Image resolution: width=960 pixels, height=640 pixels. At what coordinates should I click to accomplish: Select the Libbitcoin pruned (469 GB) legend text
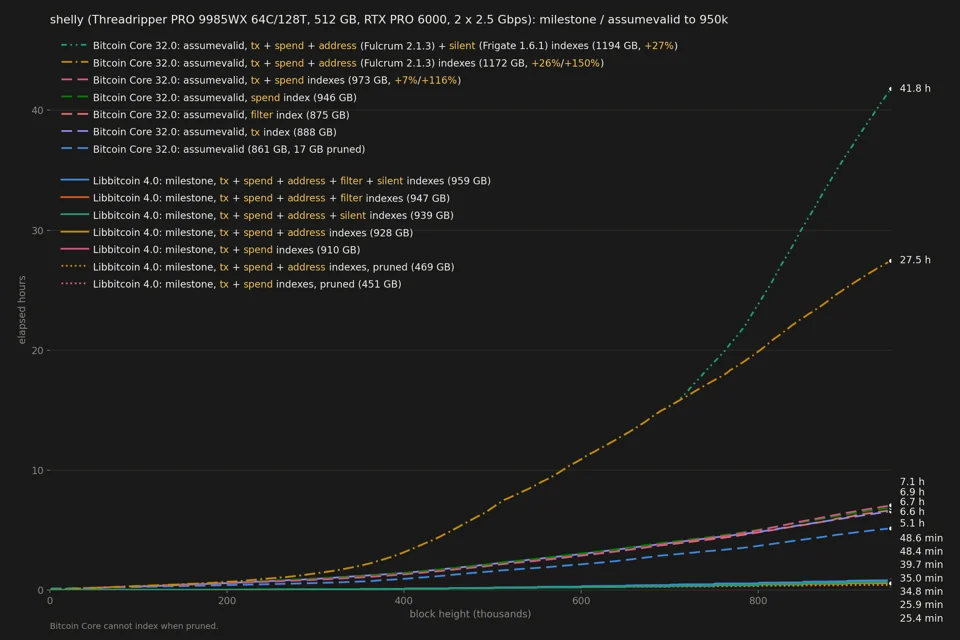click(274, 267)
